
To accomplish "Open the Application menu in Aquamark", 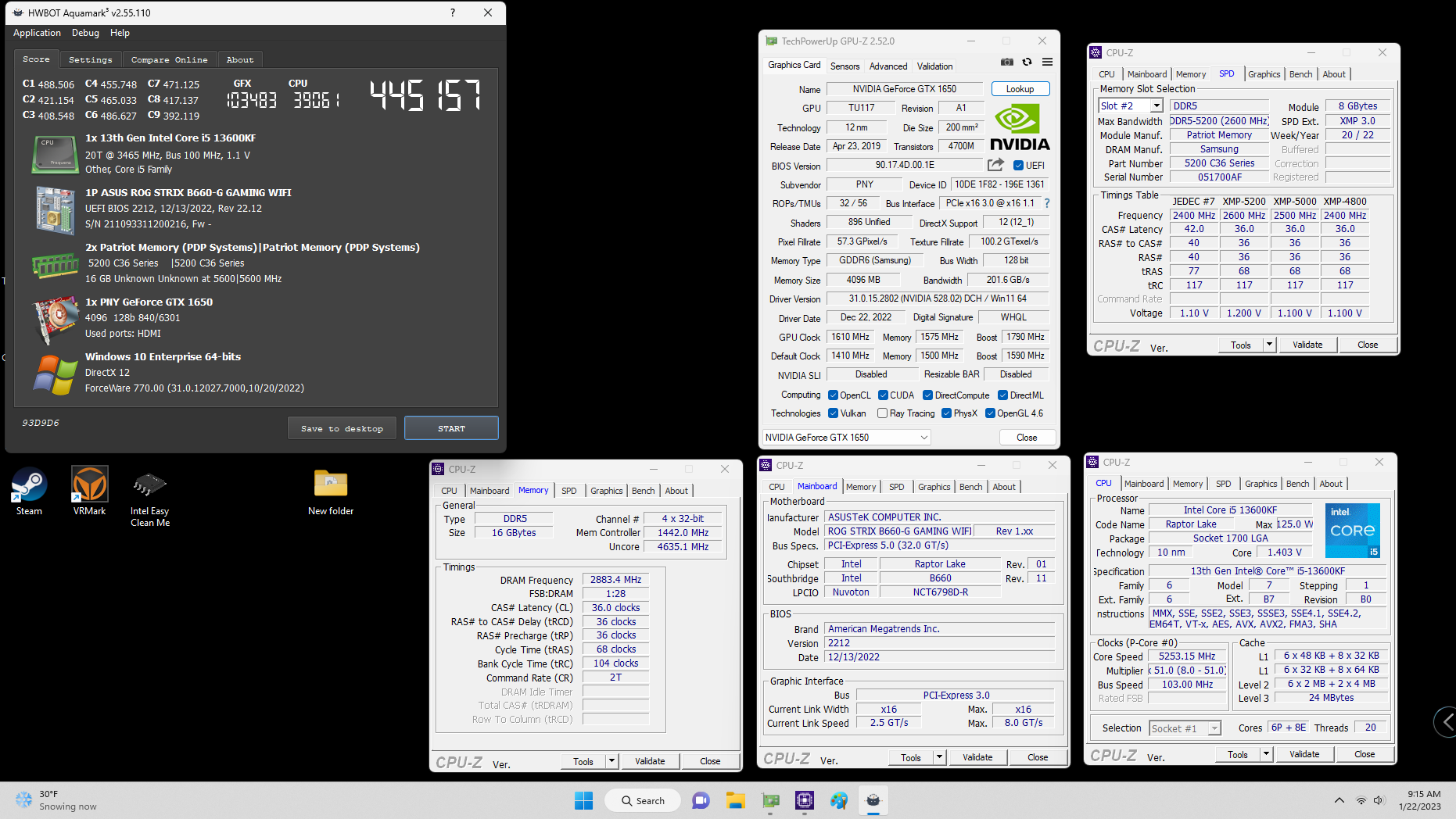I will point(37,33).
